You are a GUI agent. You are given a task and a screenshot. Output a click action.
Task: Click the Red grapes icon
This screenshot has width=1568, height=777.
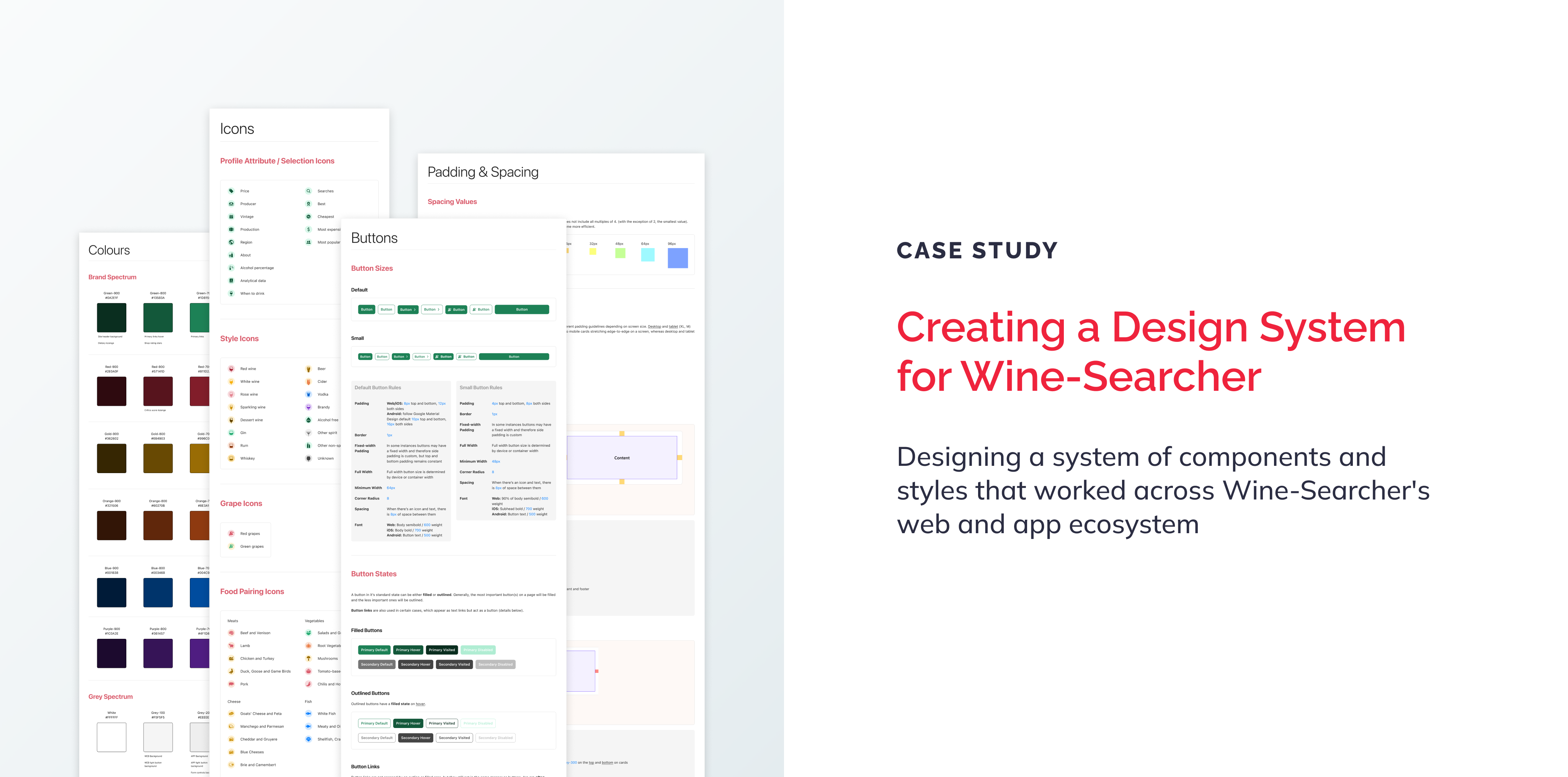[231, 534]
